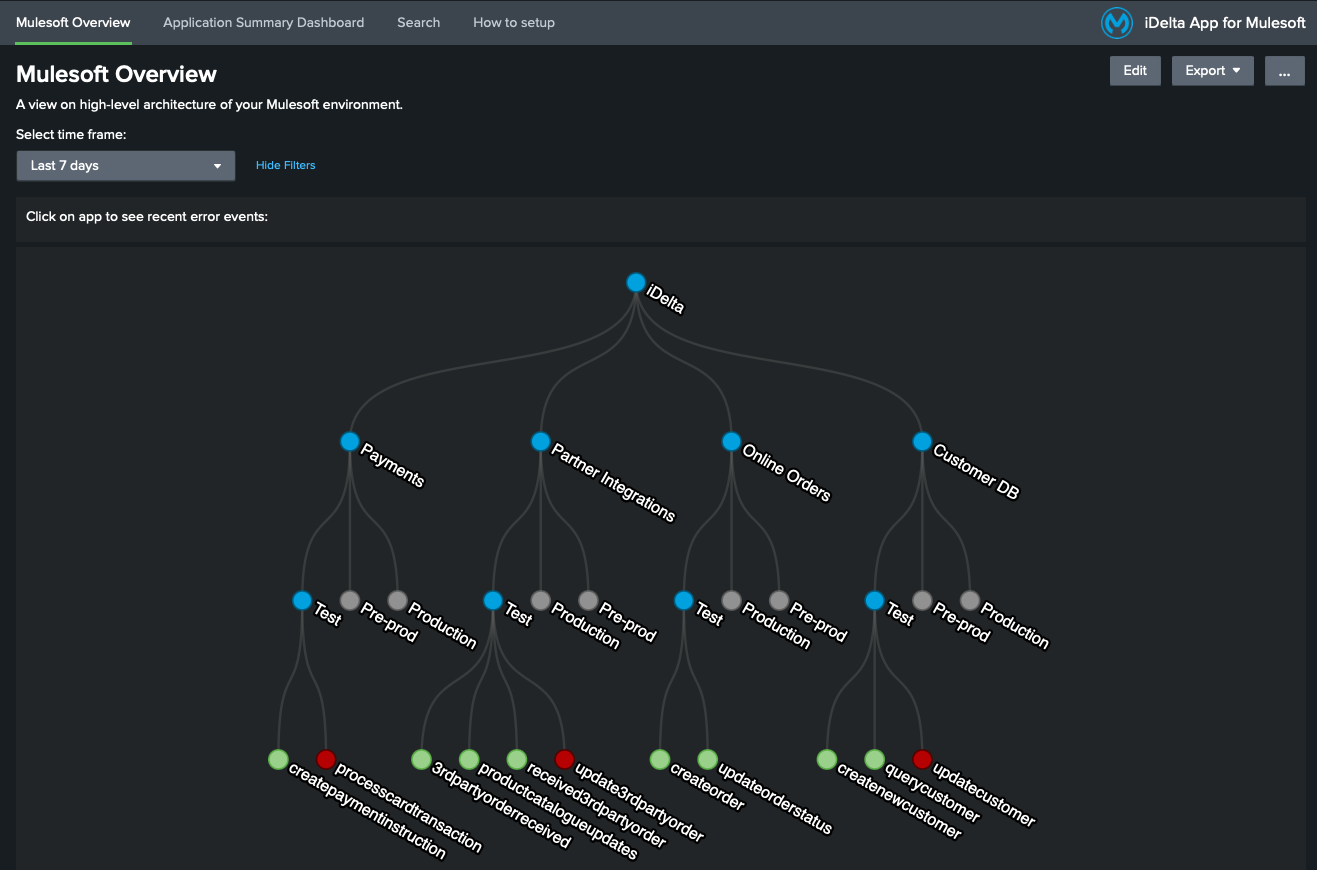The image size is (1317, 870).
Task: Click the 'Select time frame:' label
Action: click(x=71, y=134)
